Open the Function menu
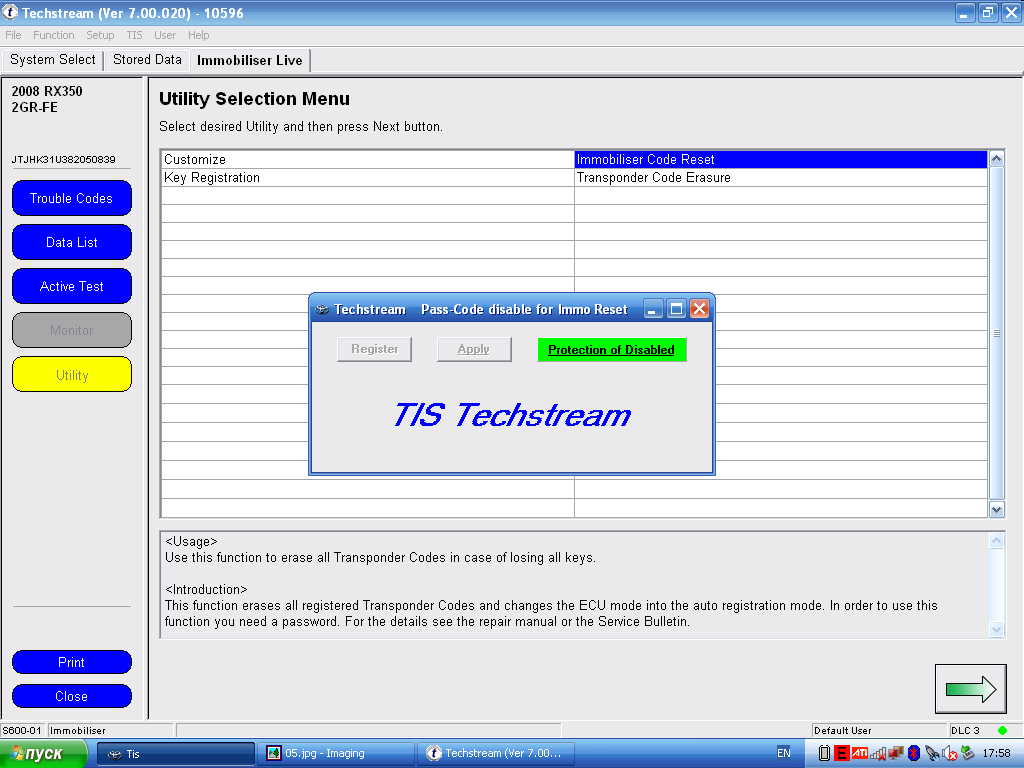1024x768 pixels. (x=53, y=35)
